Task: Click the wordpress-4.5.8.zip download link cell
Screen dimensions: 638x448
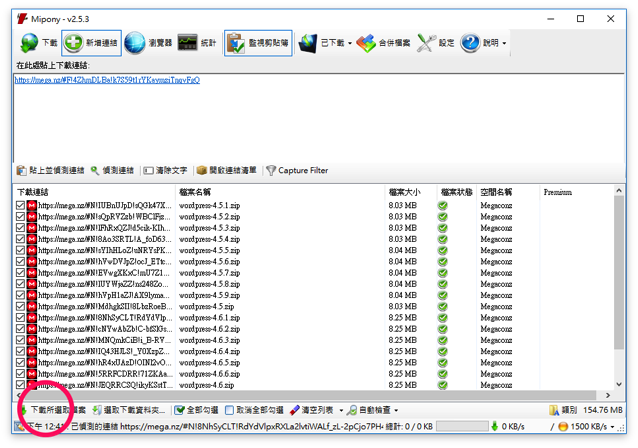Action: click(x=103, y=284)
